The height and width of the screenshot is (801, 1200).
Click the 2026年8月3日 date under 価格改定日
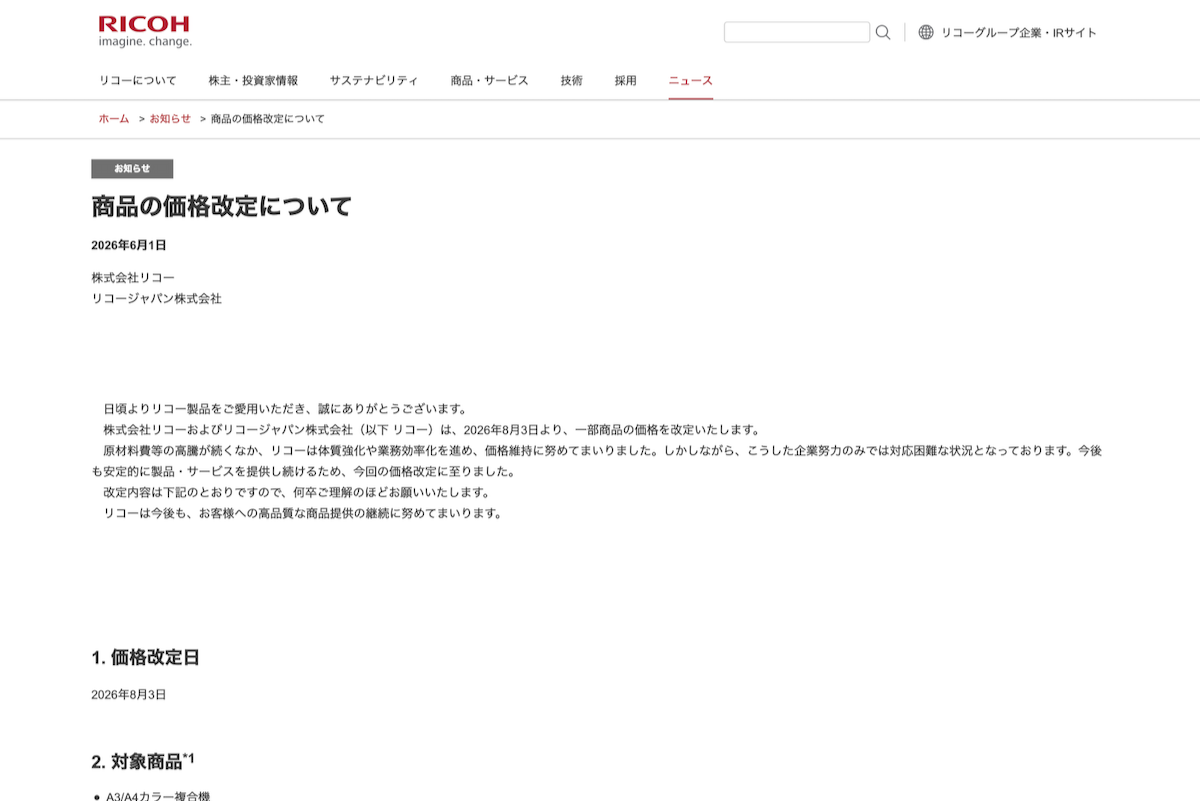[x=129, y=694]
